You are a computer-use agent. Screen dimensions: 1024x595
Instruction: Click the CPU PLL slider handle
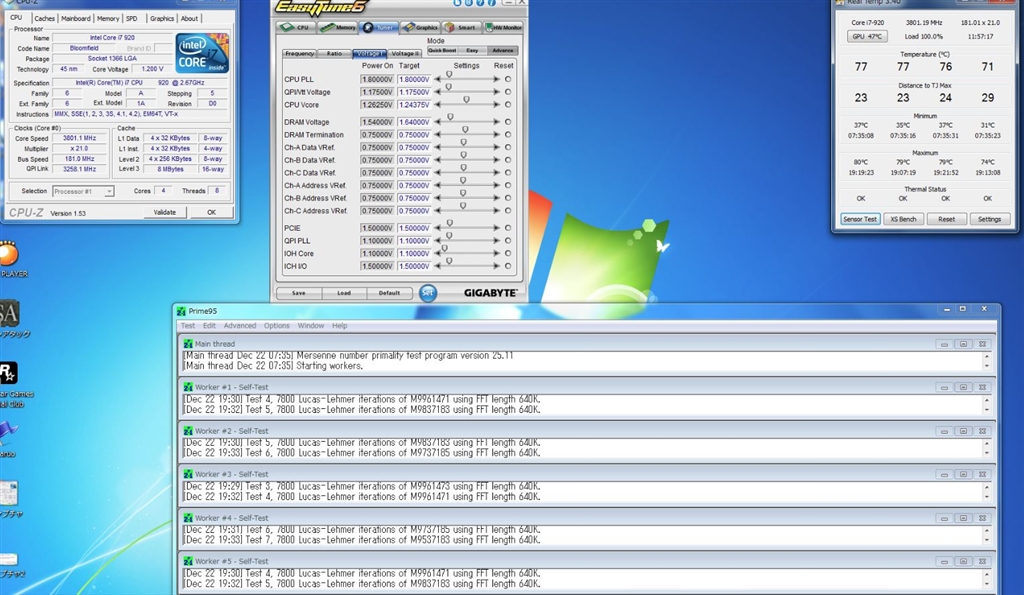(x=449, y=74)
